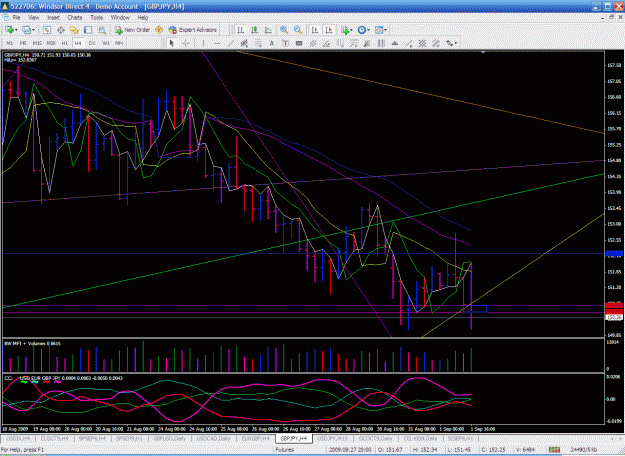The width and height of the screenshot is (625, 456).
Task: Switch to the USDIX,H4 chart tab
Action: click(18, 438)
